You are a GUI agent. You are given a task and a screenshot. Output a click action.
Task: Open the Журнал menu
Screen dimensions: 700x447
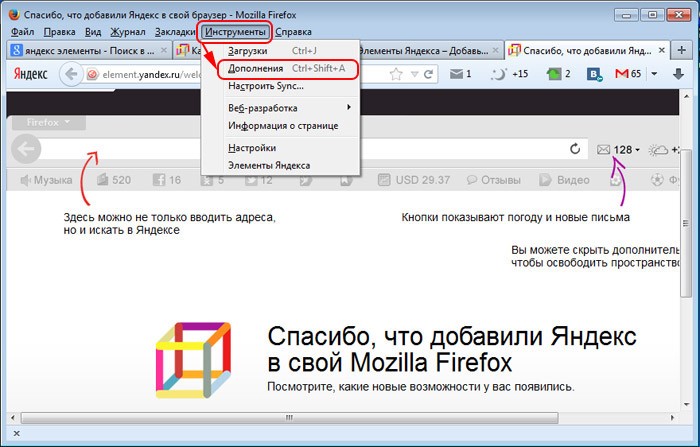coord(128,32)
